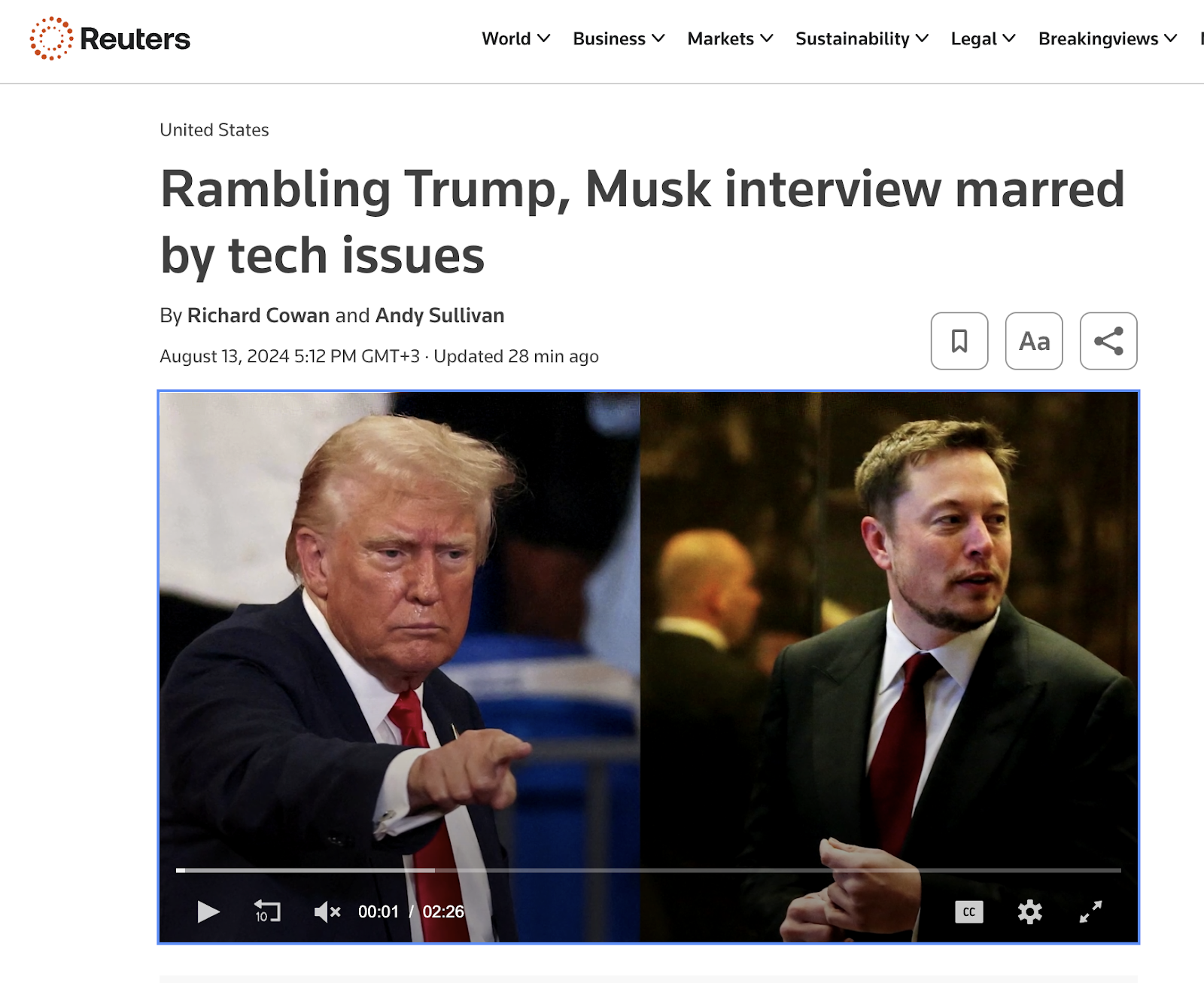Seek on the video progress bar
The image size is (1204, 983).
click(x=649, y=870)
